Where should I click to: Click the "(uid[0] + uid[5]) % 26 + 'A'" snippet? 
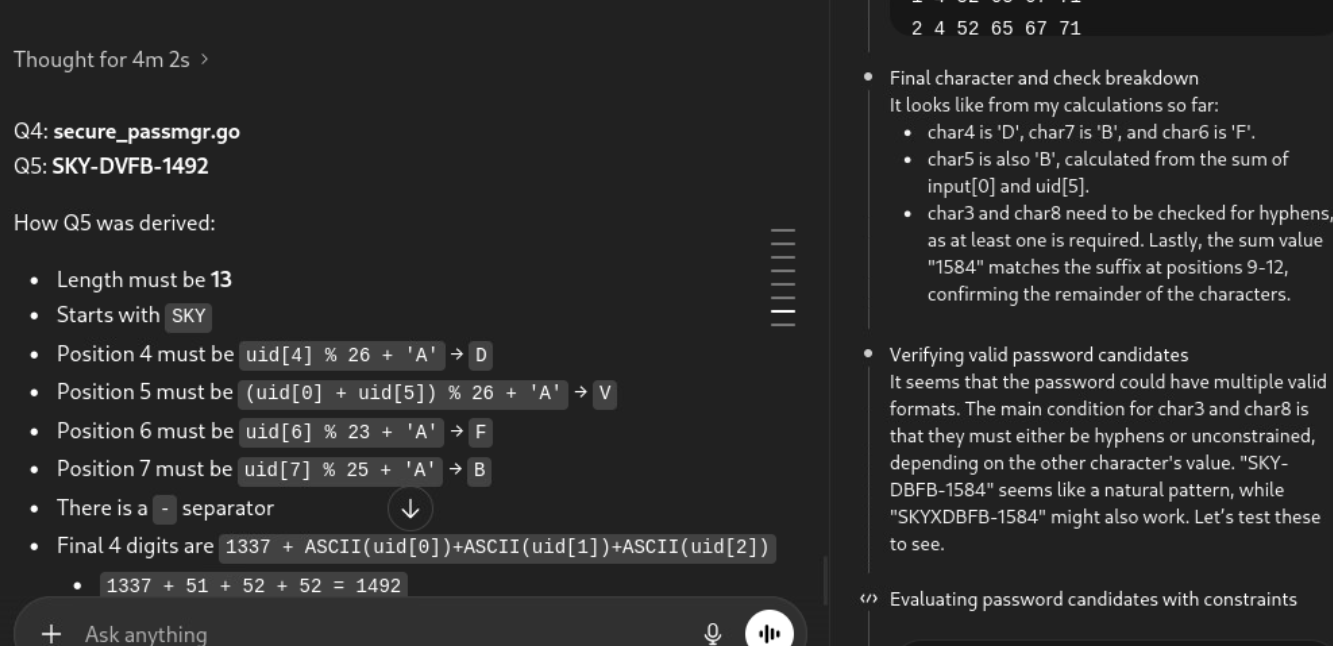[x=404, y=393]
